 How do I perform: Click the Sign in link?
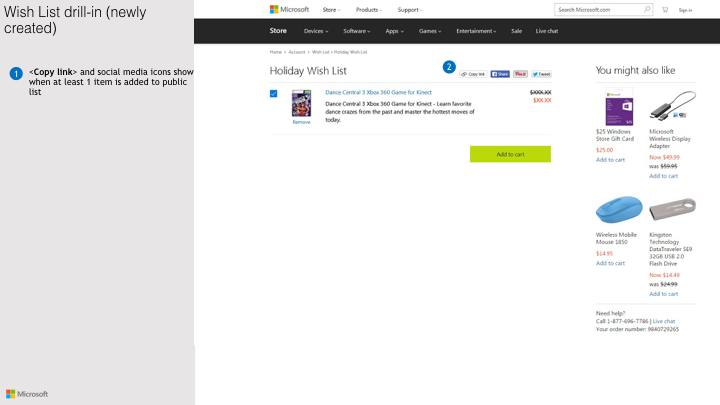tap(685, 10)
